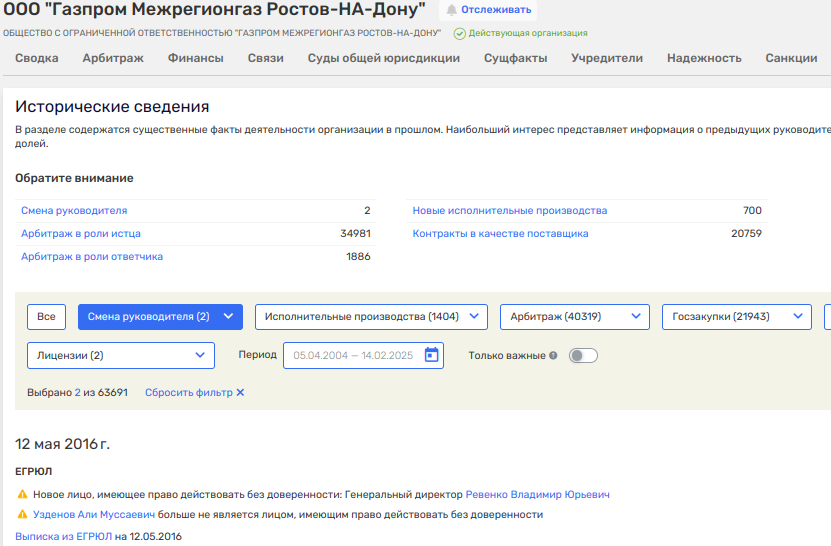The width and height of the screenshot is (831, 546).
Task: Open the Учредители tab
Action: pos(607,58)
